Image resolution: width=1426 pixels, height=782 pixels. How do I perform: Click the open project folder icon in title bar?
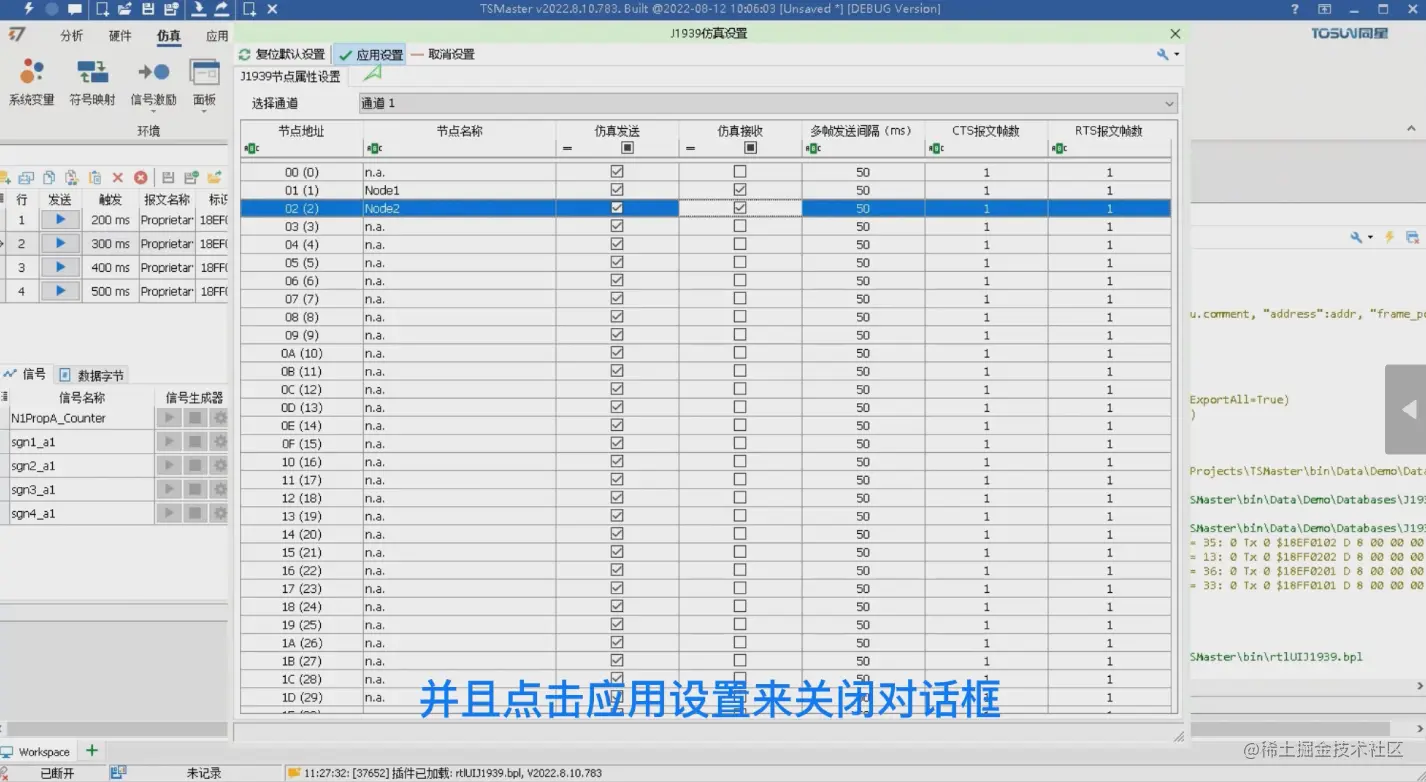tap(125, 9)
